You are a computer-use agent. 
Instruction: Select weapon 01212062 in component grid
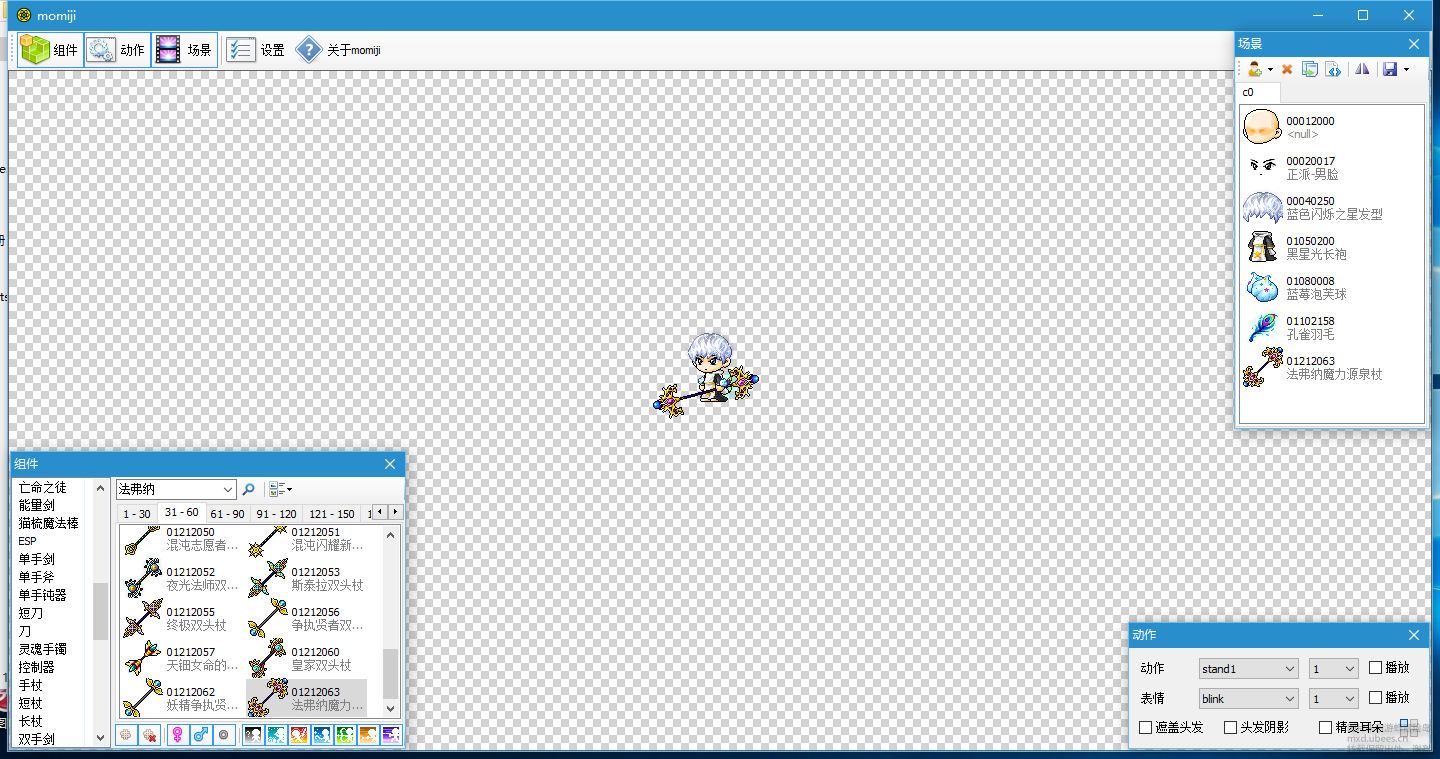[x=182, y=698]
